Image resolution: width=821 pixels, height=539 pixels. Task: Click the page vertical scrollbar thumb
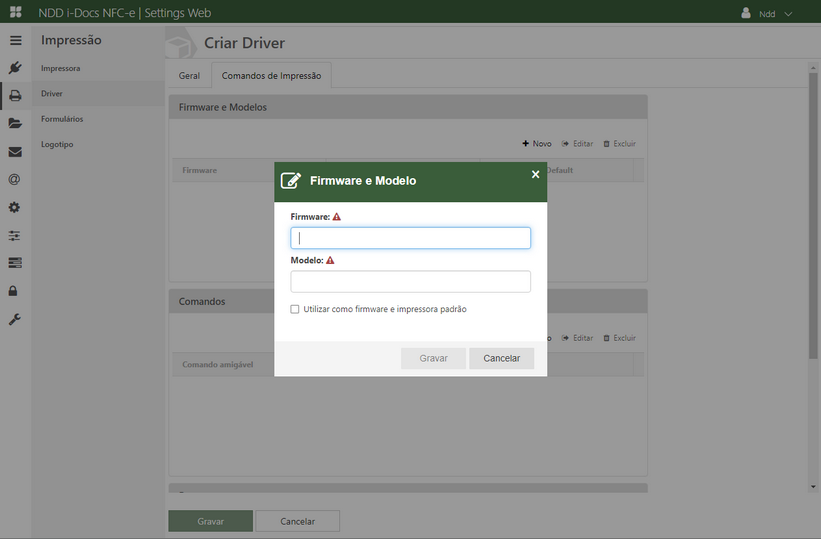(x=813, y=216)
